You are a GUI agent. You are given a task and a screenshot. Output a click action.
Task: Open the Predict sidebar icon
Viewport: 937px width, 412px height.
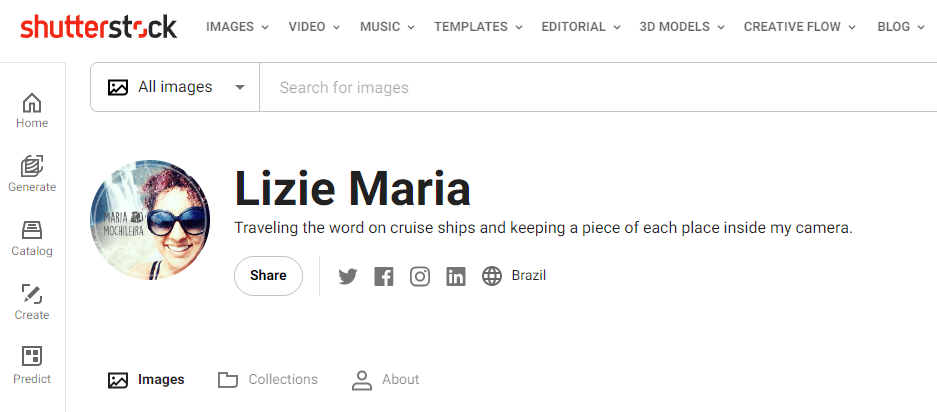pyautogui.click(x=32, y=366)
